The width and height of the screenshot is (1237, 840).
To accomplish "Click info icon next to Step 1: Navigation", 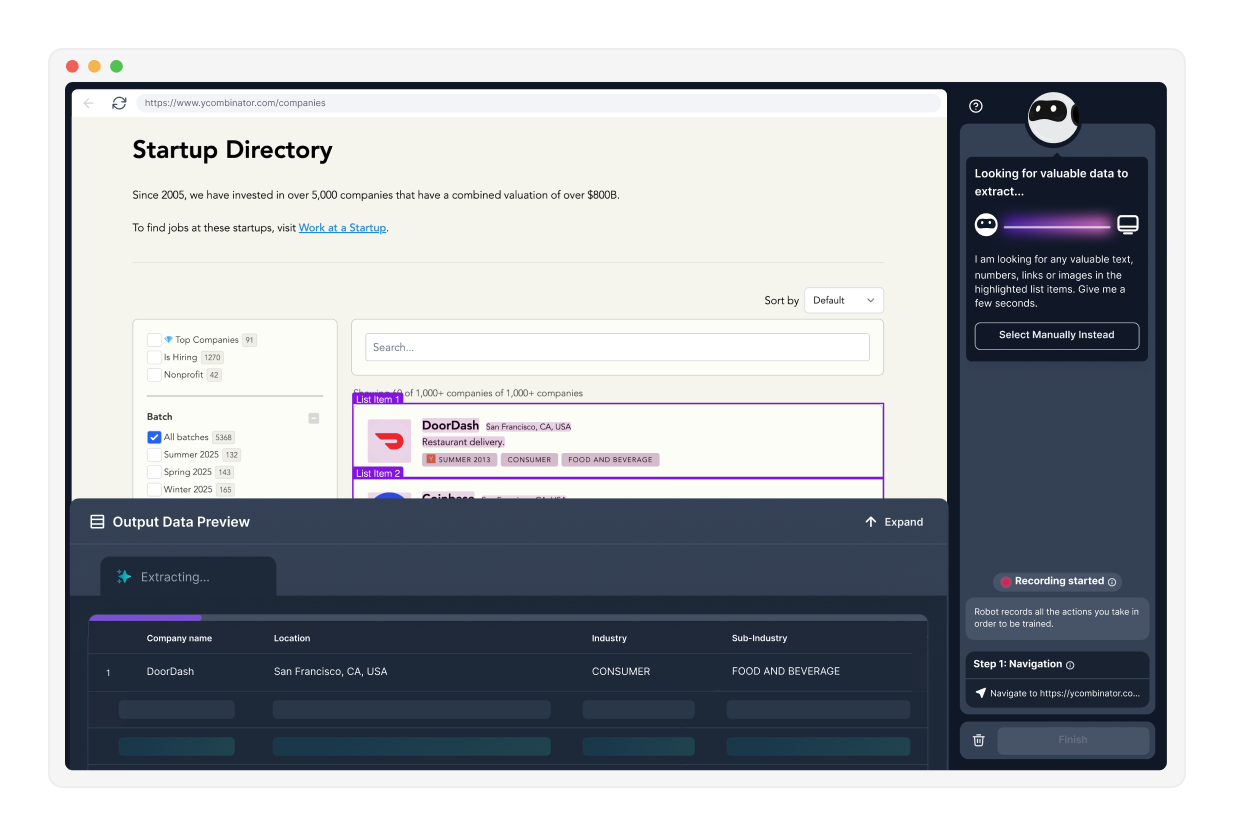I will pos(1070,665).
